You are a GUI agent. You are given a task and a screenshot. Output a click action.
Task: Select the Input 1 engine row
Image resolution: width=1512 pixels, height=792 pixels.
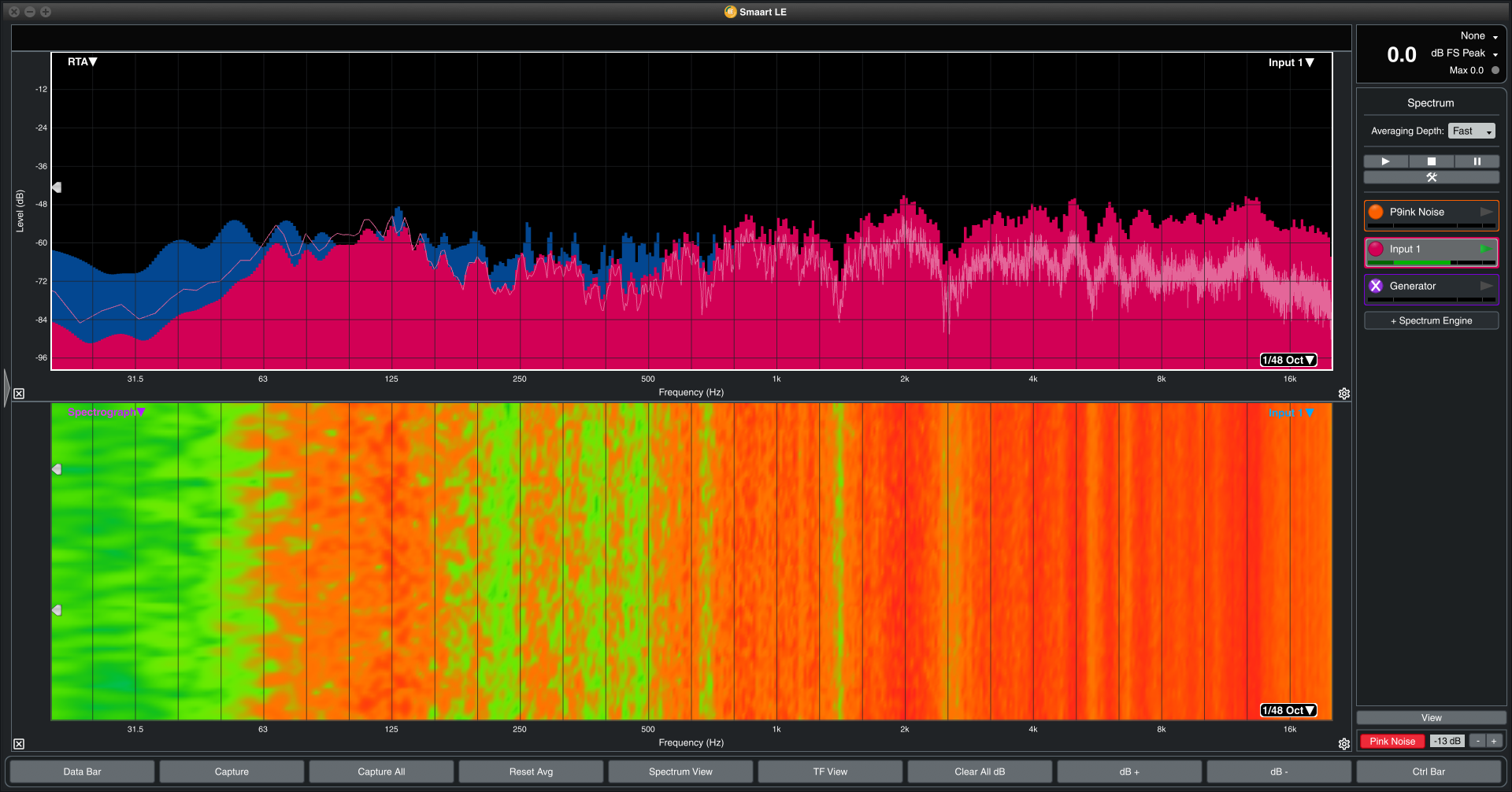point(1431,252)
